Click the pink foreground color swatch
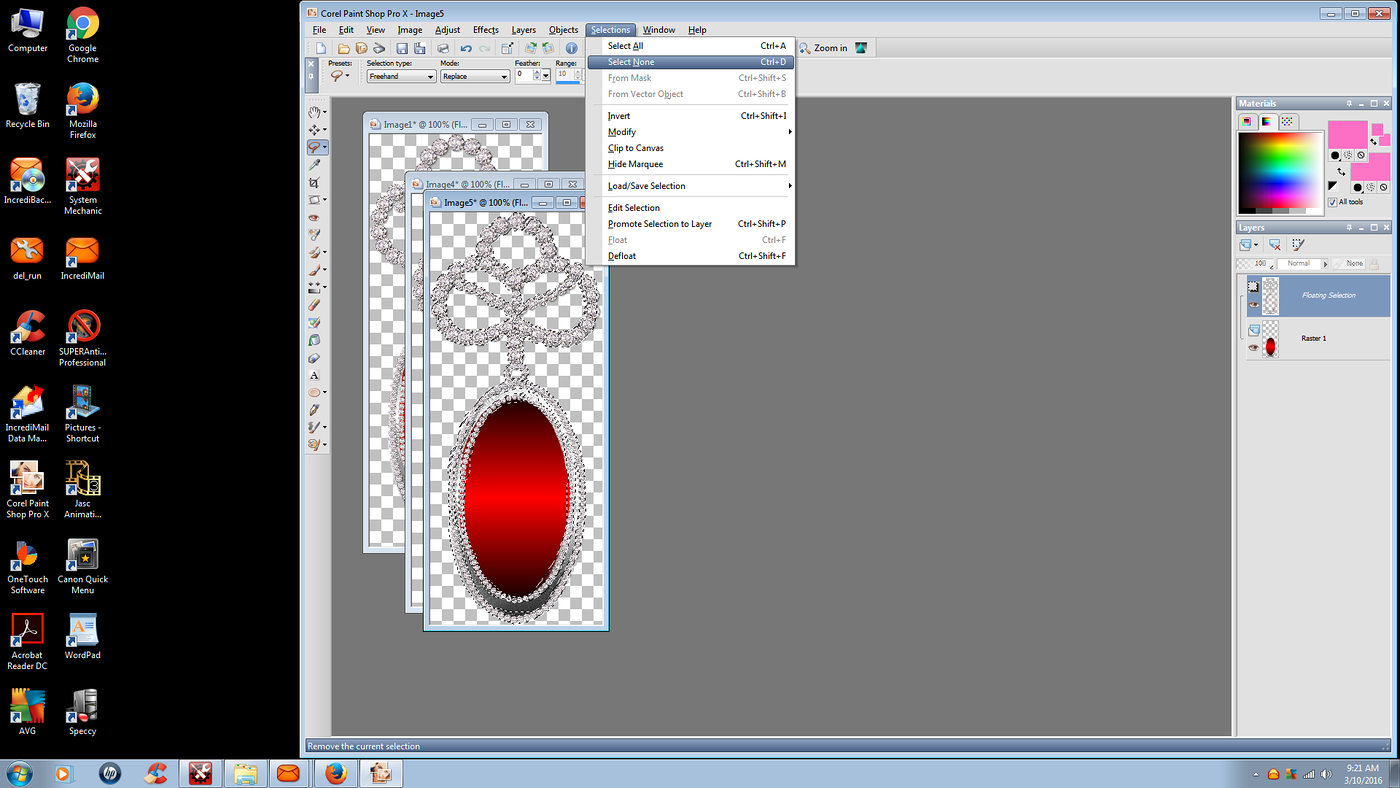This screenshot has height=788, width=1400. click(x=1347, y=135)
